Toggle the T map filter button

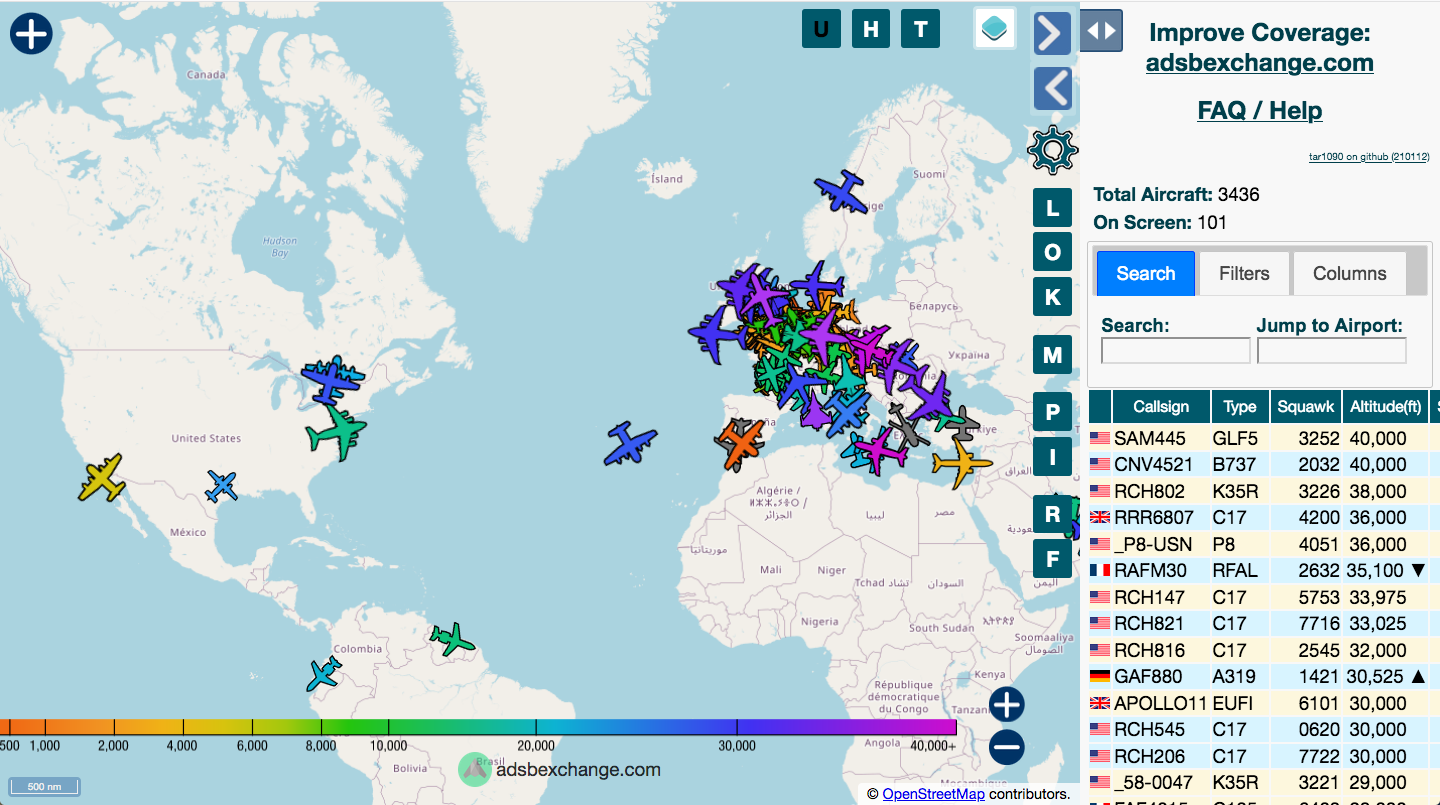click(x=921, y=29)
